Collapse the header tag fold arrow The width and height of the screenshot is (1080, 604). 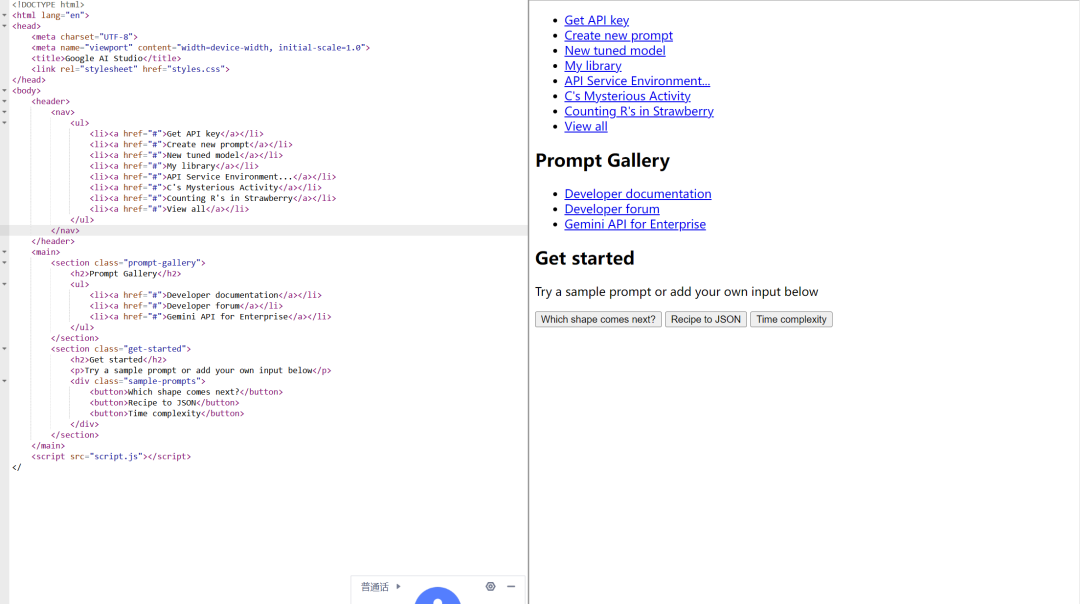[x=4, y=101]
